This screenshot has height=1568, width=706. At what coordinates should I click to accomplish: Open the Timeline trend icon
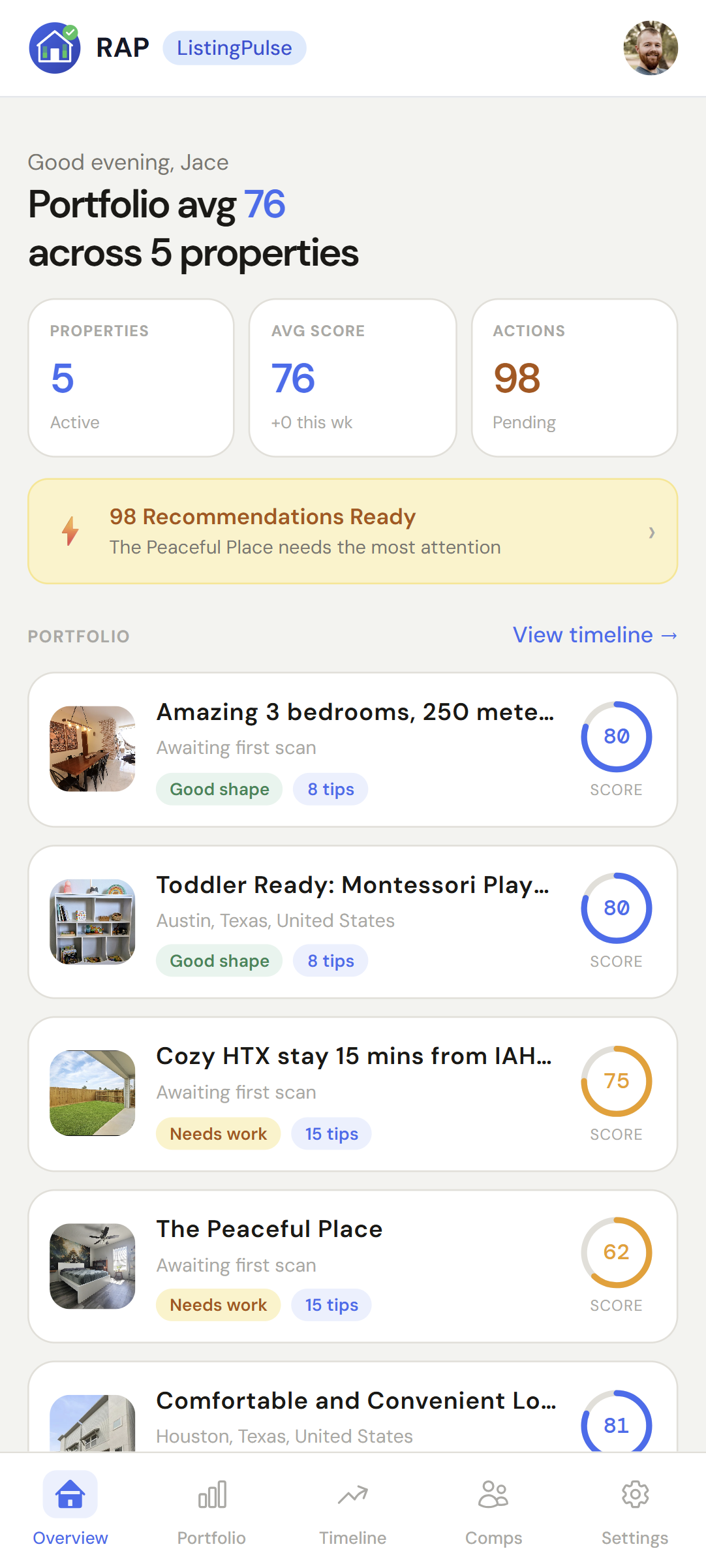pyautogui.click(x=352, y=1494)
